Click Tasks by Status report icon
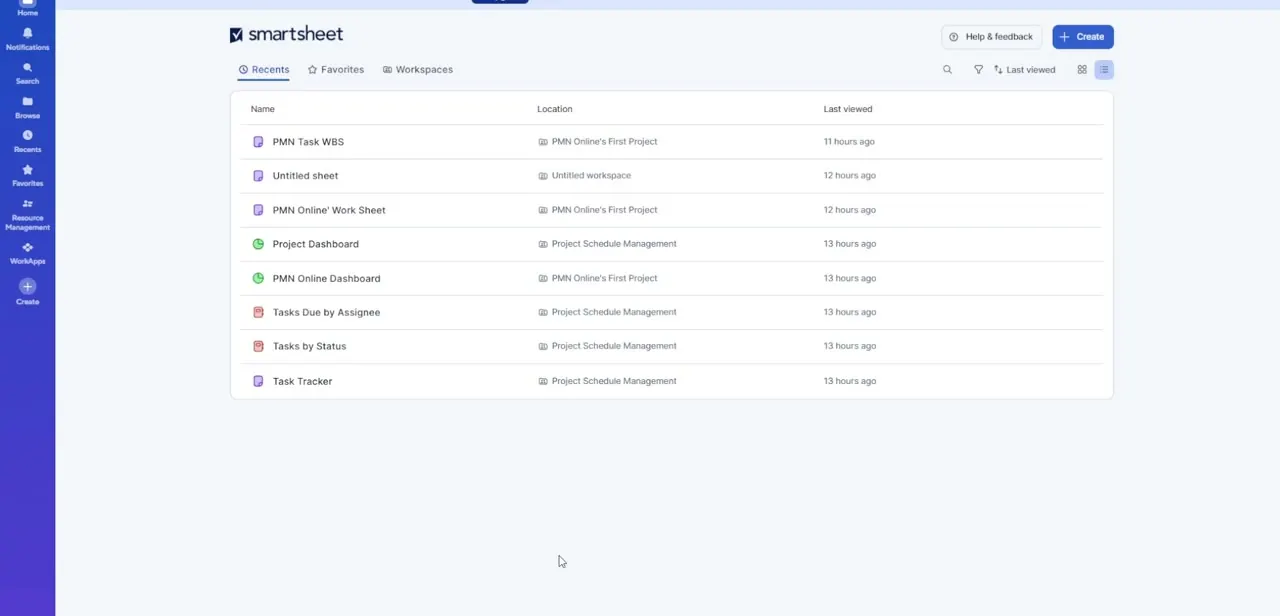1280x616 pixels. [x=258, y=346]
